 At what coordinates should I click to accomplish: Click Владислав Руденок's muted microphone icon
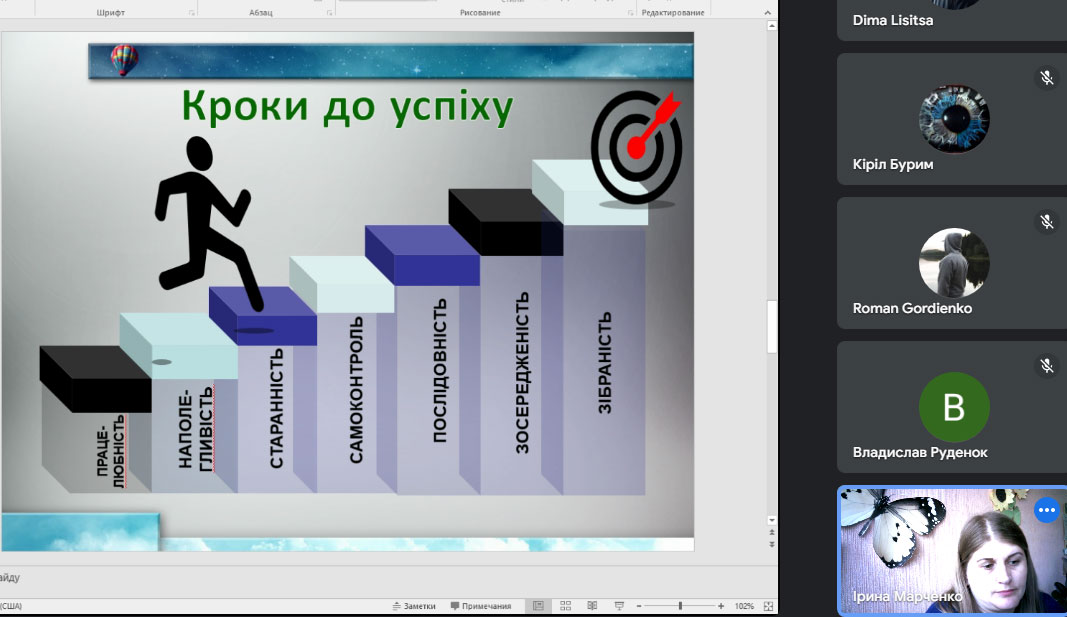pos(1047,366)
